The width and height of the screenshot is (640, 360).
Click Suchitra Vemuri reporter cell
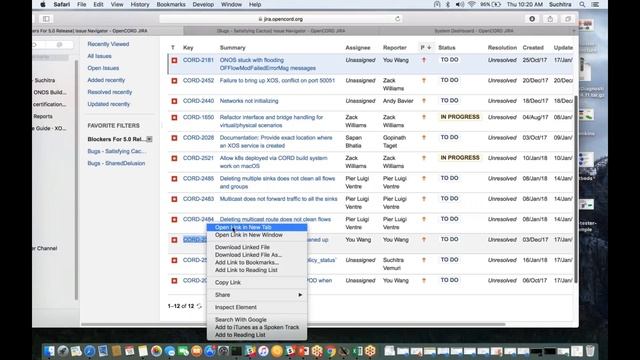393,264
